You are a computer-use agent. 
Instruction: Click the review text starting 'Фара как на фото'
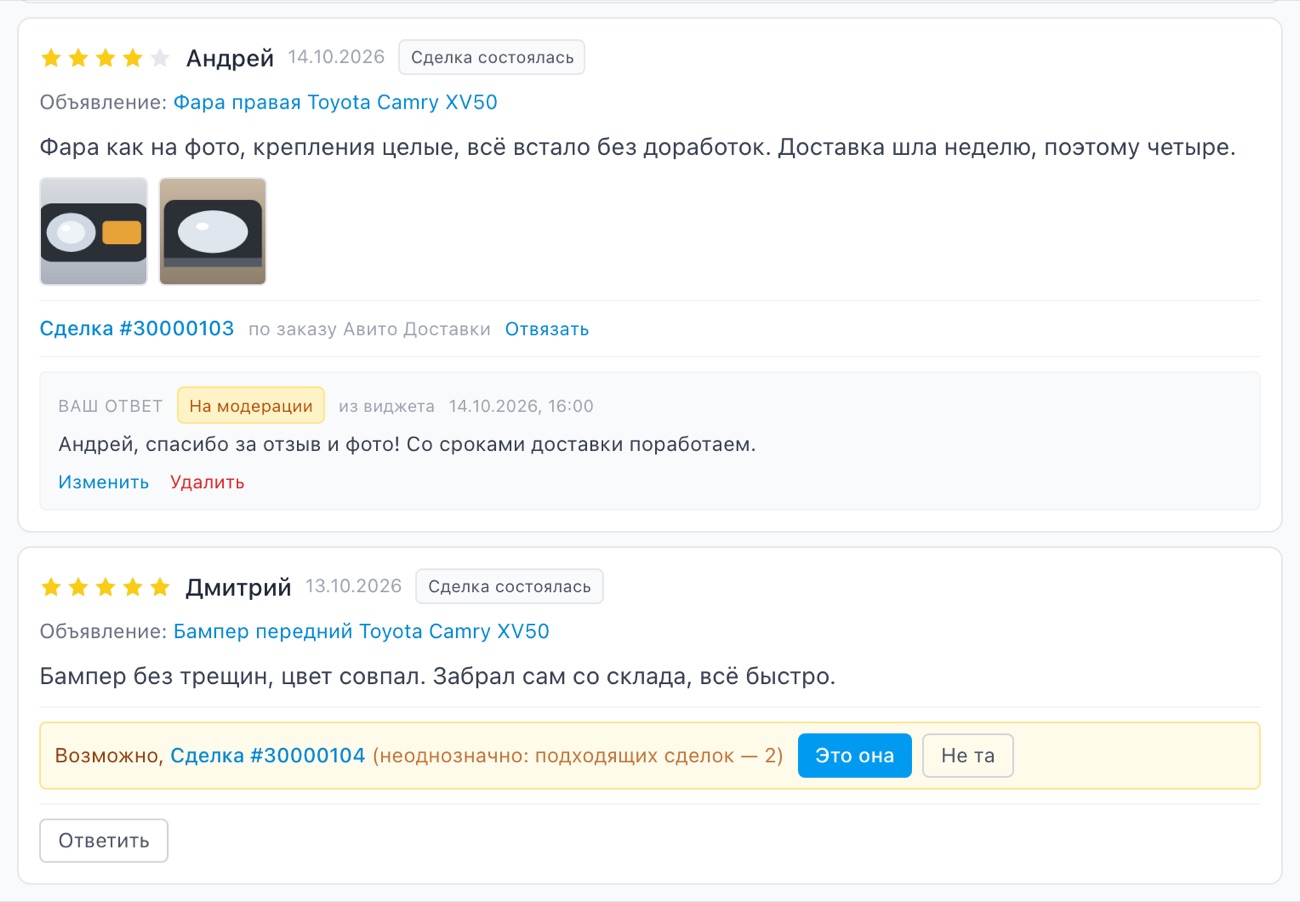638,148
